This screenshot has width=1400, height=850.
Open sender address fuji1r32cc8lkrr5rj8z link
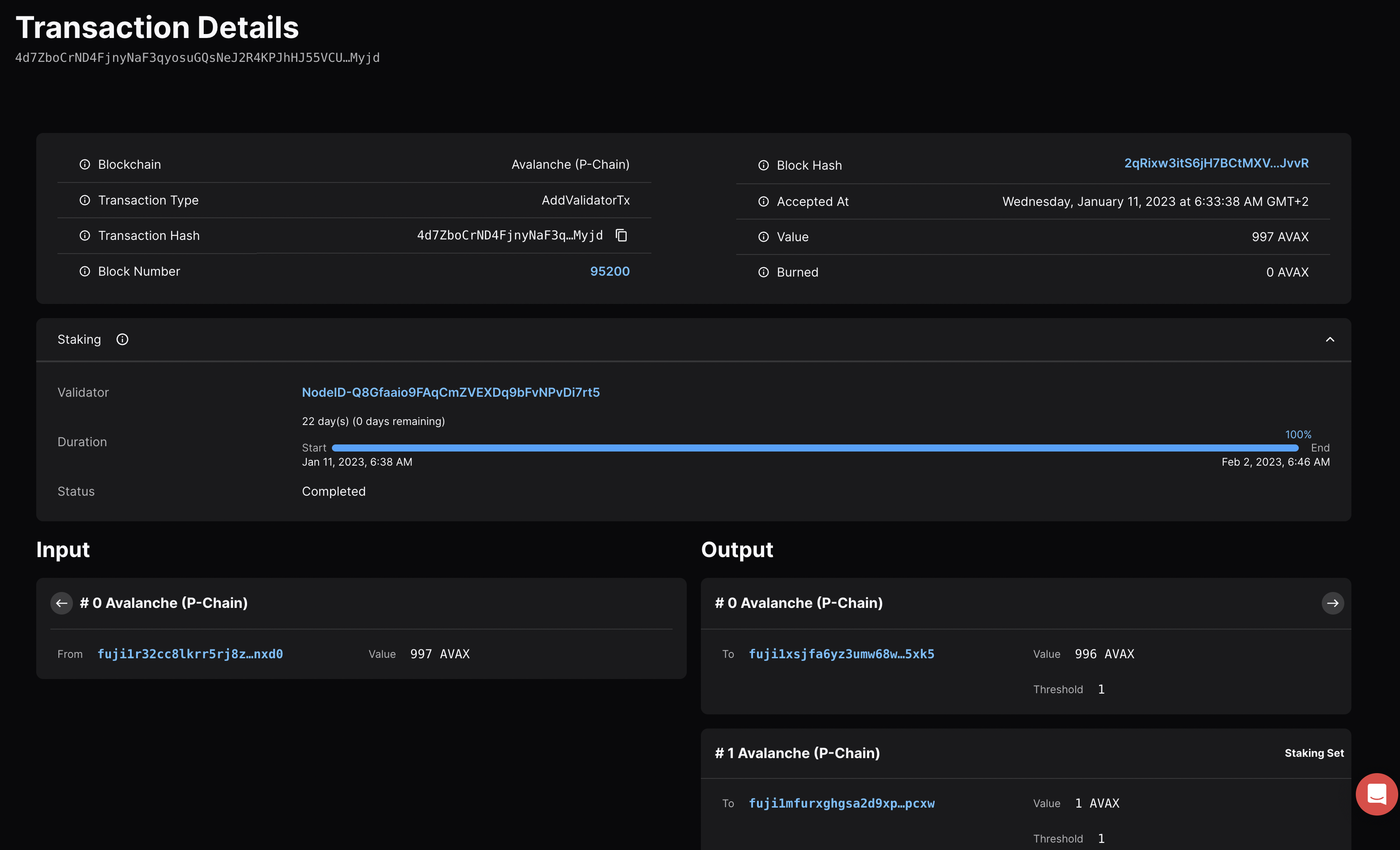point(190,654)
